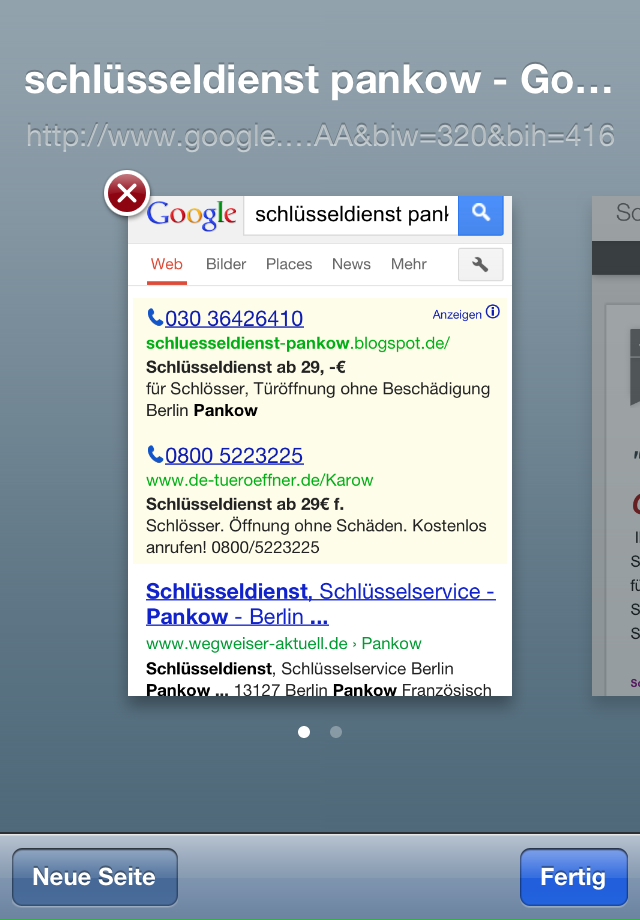This screenshot has height=920, width=640.
Task: Click the Google logo
Action: [x=192, y=215]
